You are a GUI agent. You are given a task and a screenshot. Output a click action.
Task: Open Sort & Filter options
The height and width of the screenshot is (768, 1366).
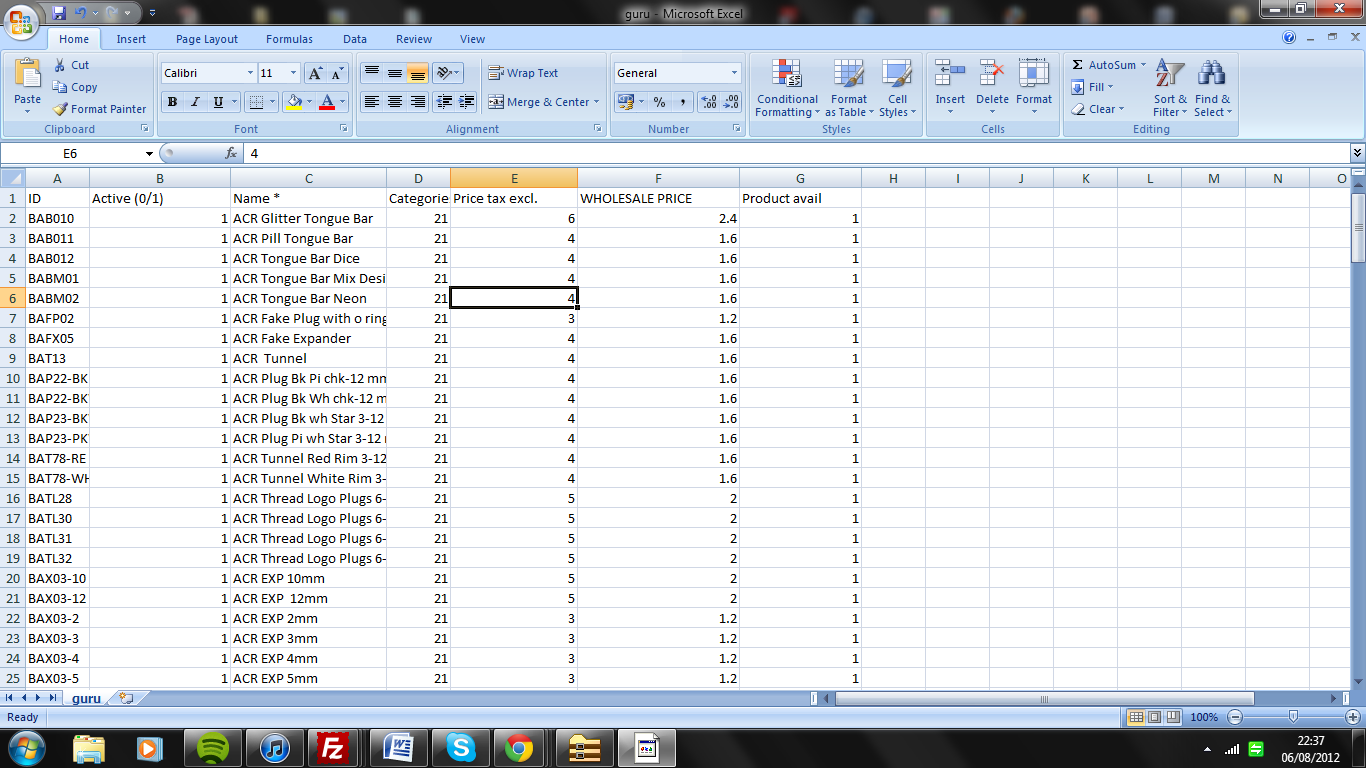1170,88
